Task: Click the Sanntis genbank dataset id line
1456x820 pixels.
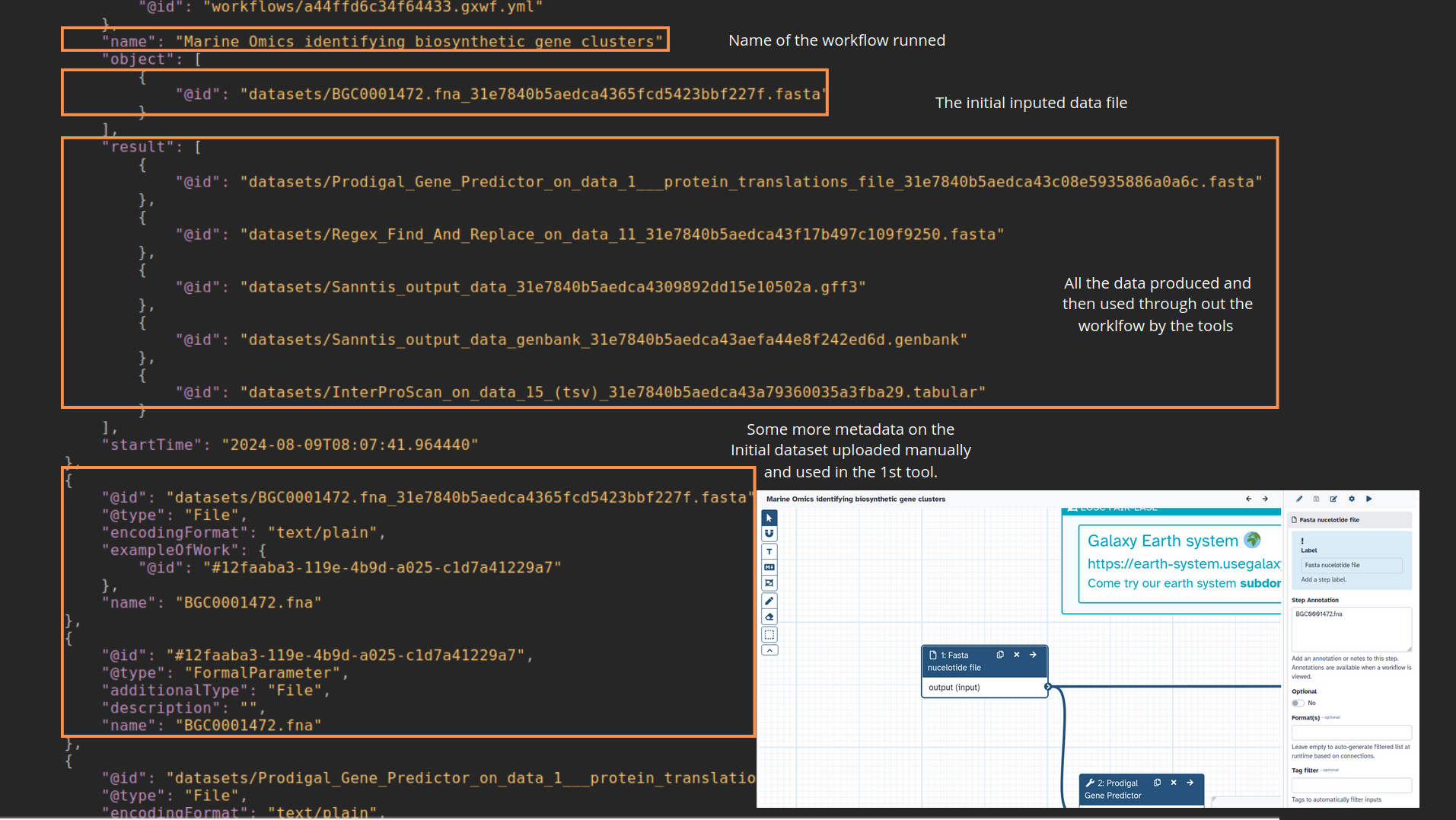Action: pos(572,340)
